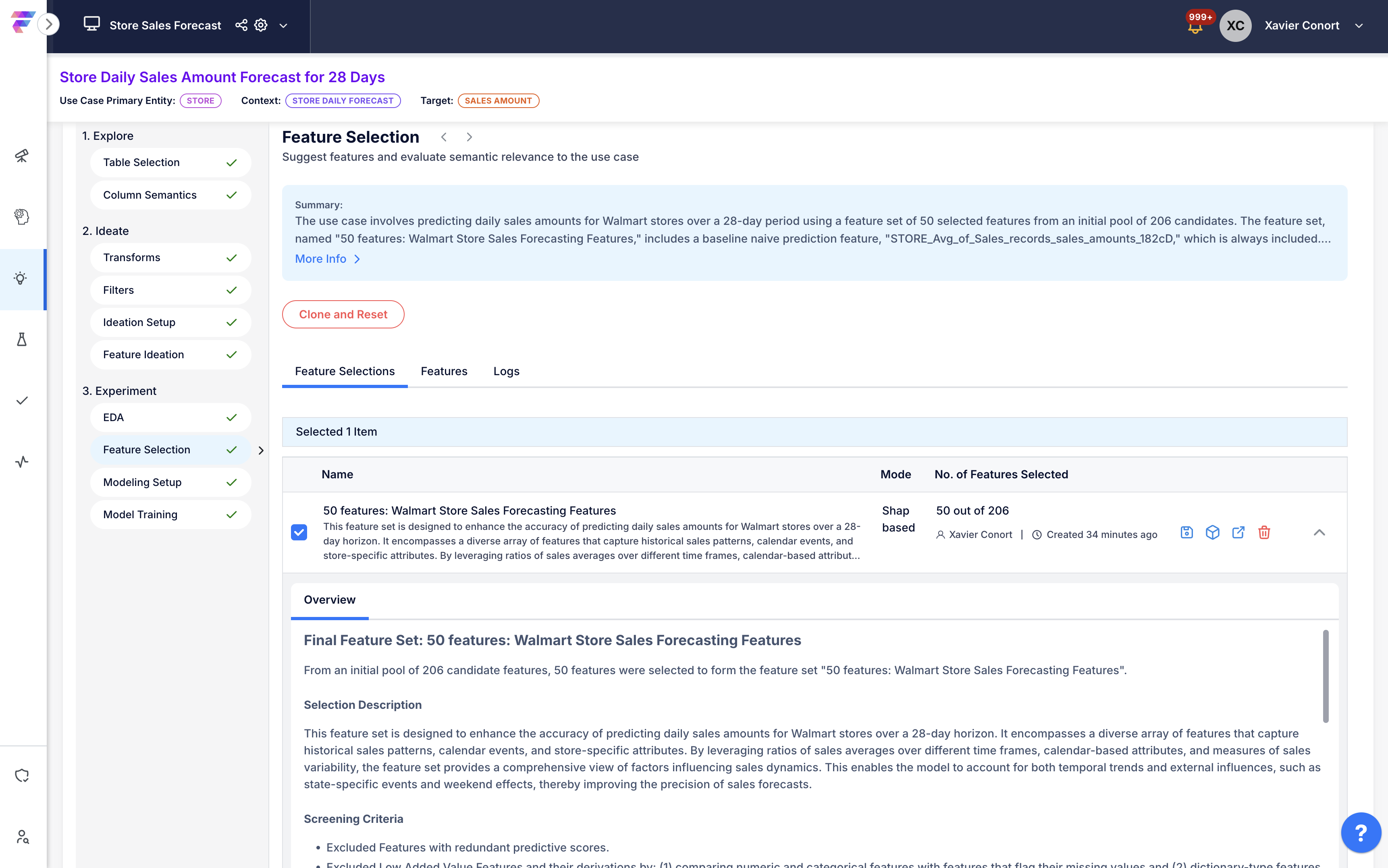Switch to the Features tab
This screenshot has width=1388, height=868.
pyautogui.click(x=444, y=371)
